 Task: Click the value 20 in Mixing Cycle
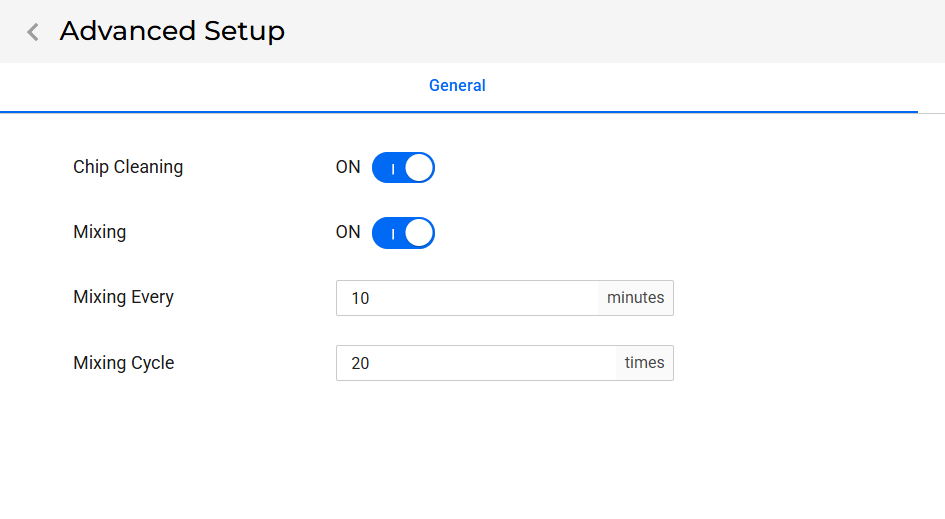(x=360, y=363)
